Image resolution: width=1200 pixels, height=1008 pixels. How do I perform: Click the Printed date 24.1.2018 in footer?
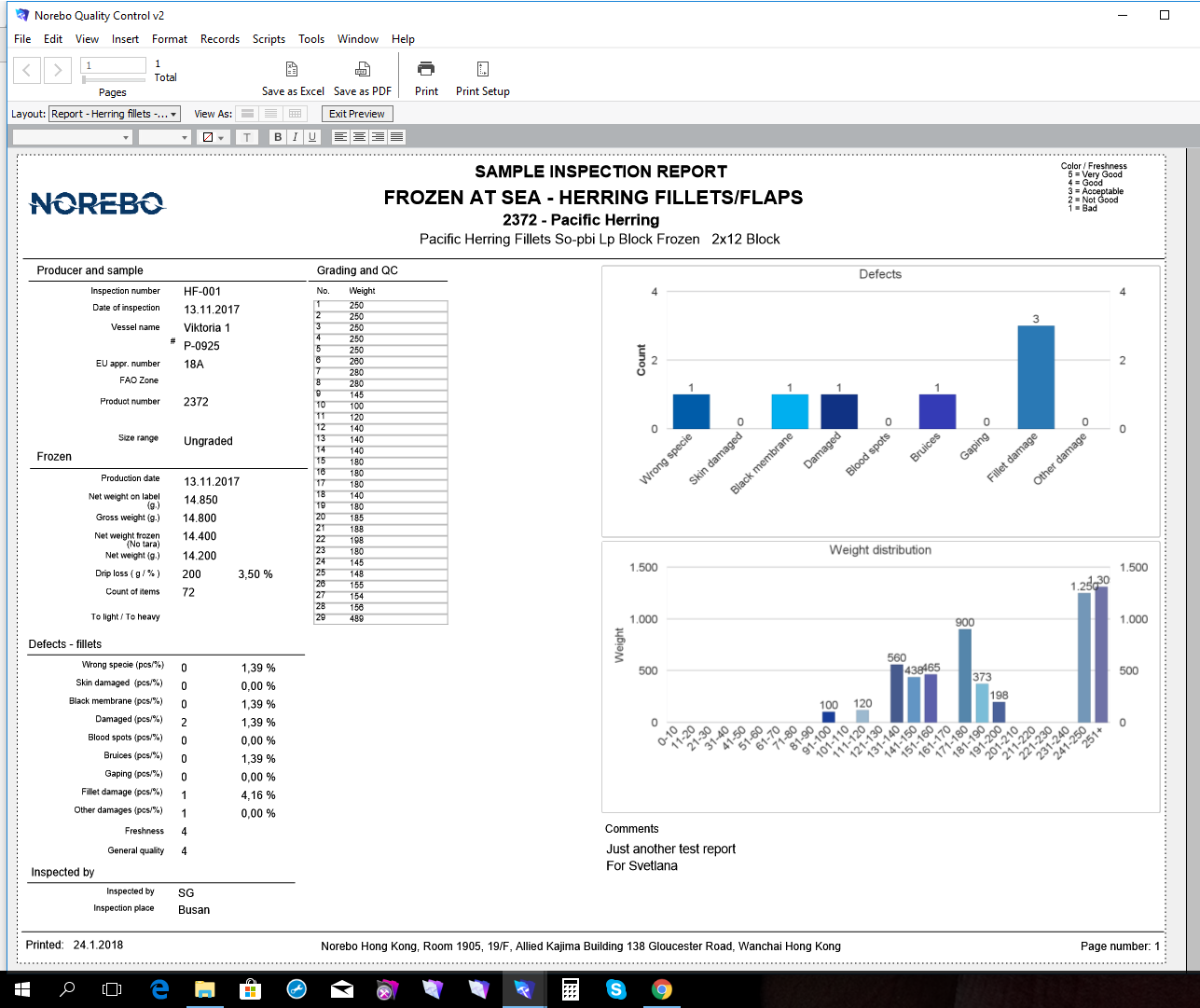pos(98,945)
